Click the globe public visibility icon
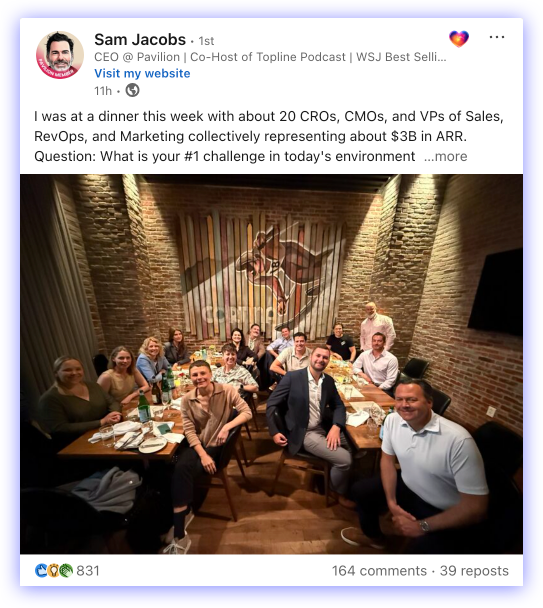The width and height of the screenshot is (543, 608). pos(132,90)
